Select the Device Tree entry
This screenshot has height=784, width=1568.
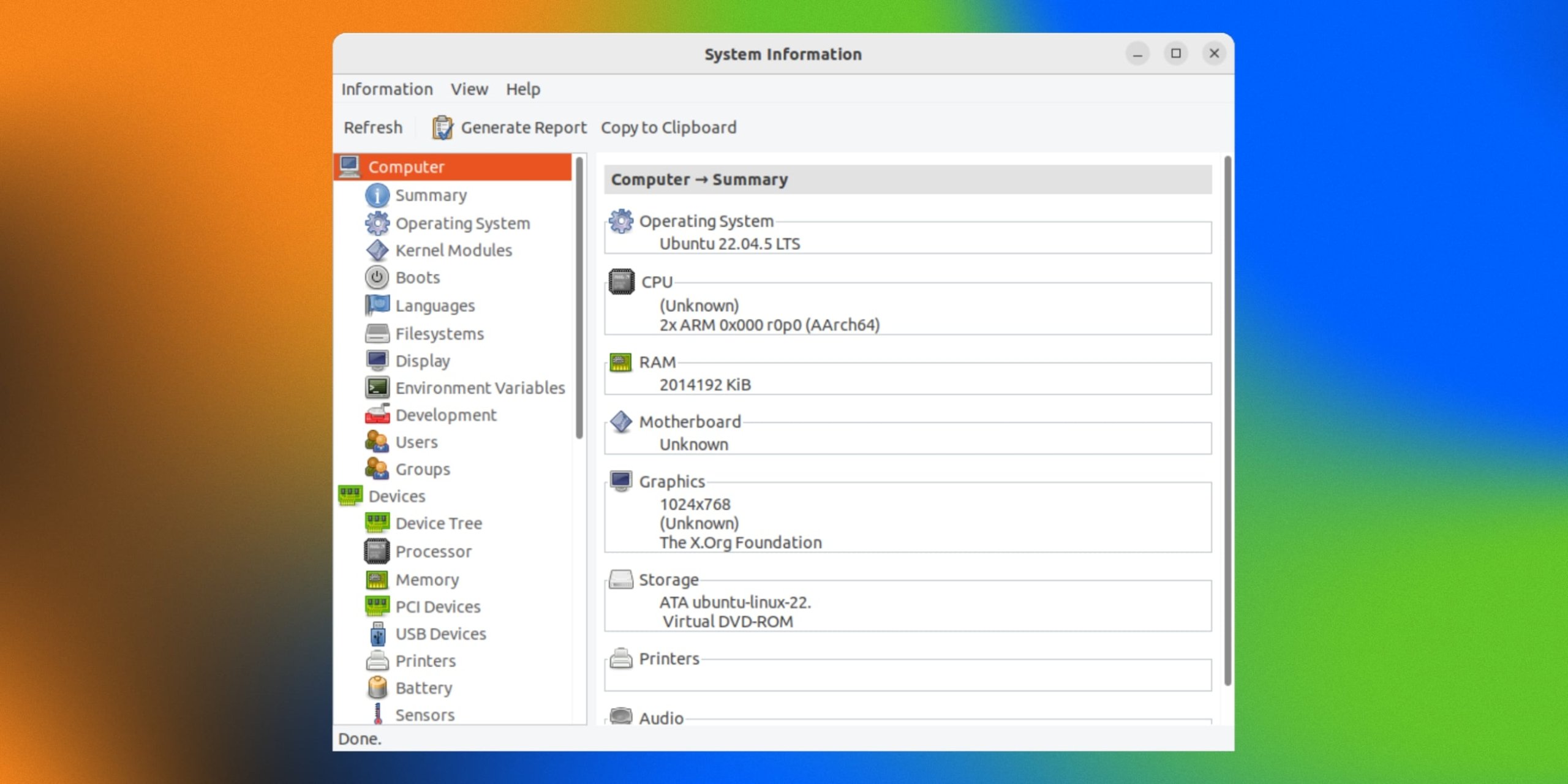coord(439,523)
